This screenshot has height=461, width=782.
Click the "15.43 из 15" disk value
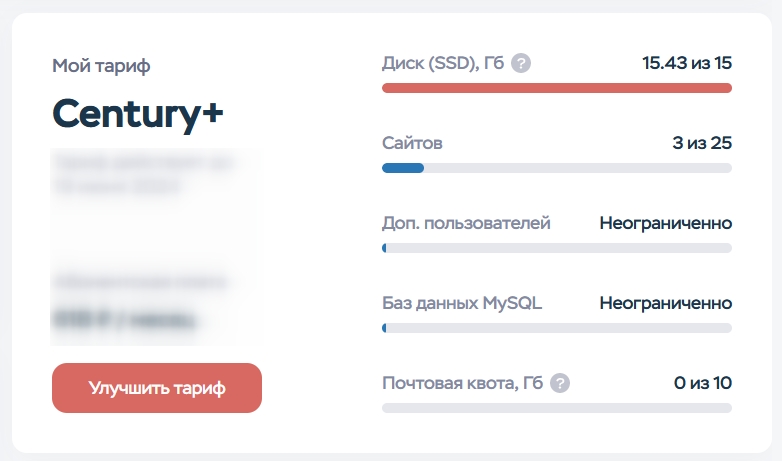[687, 63]
